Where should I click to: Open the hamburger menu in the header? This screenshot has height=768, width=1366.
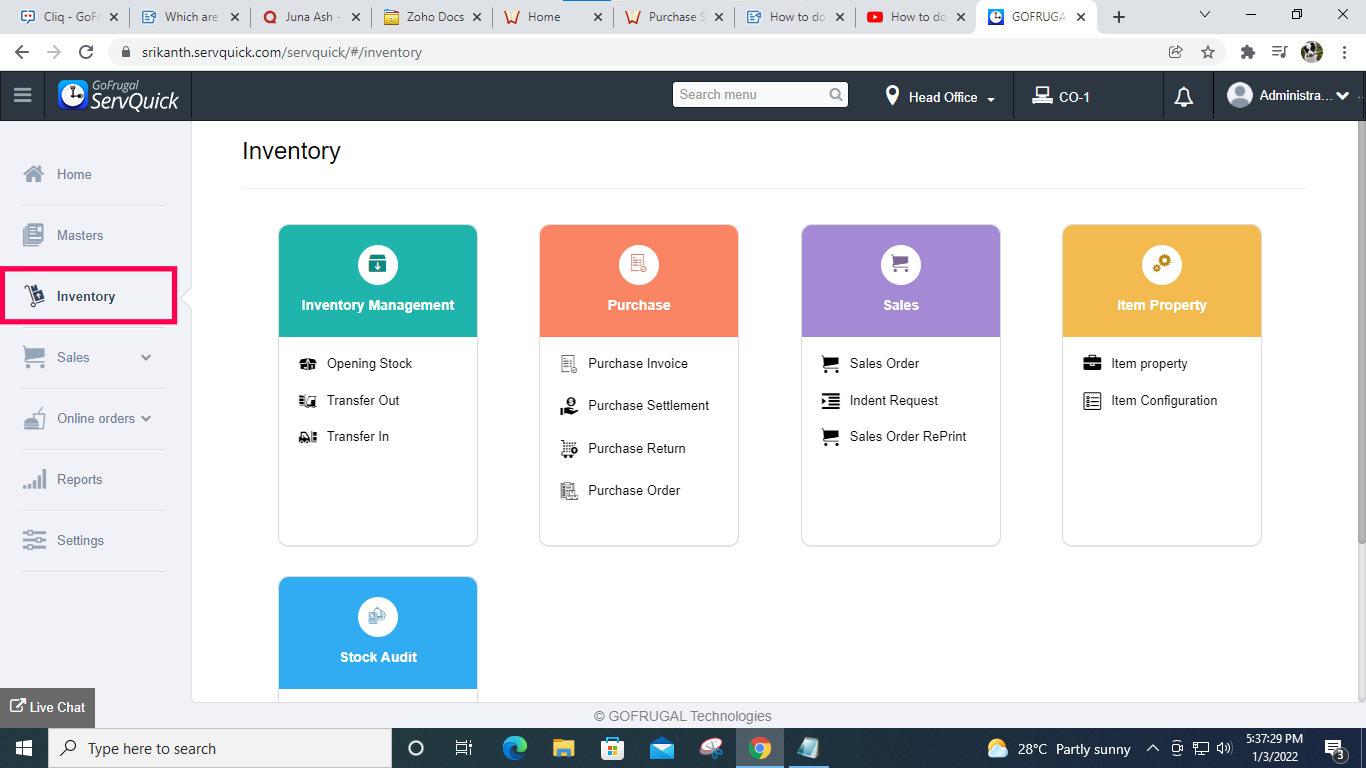pyautogui.click(x=22, y=96)
